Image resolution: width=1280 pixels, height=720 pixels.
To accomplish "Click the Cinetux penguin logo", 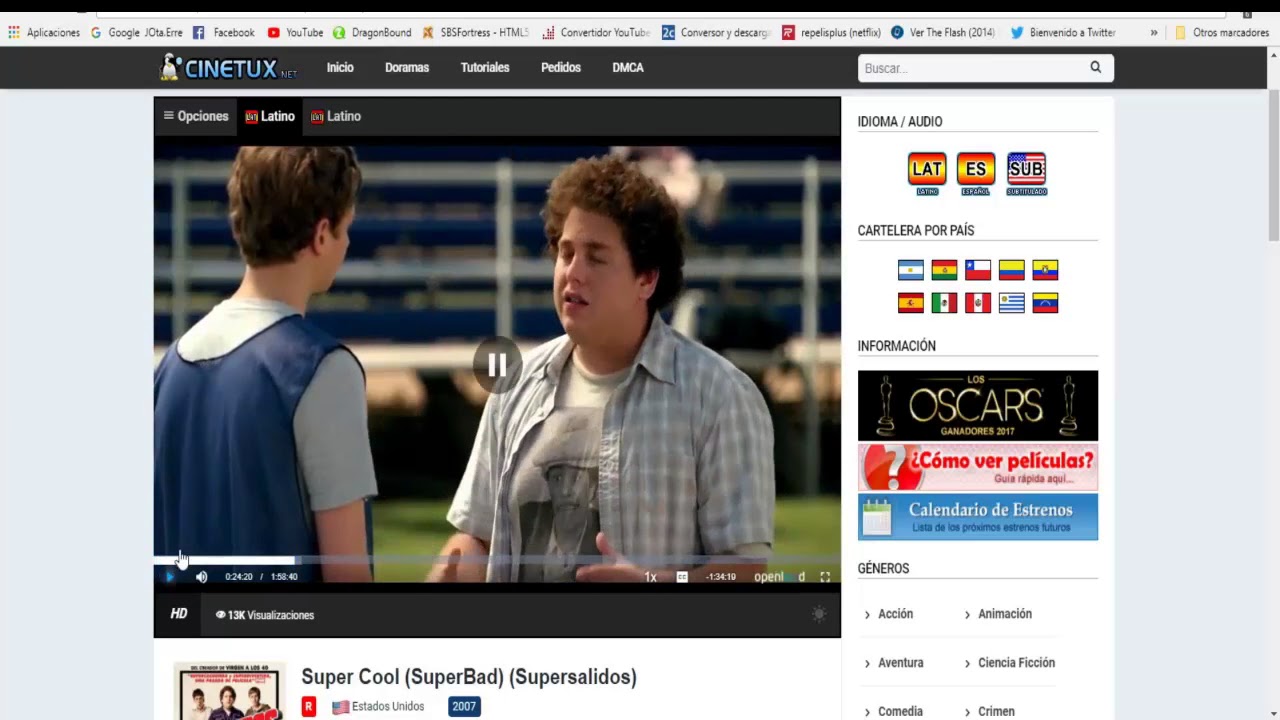I will click(228, 67).
